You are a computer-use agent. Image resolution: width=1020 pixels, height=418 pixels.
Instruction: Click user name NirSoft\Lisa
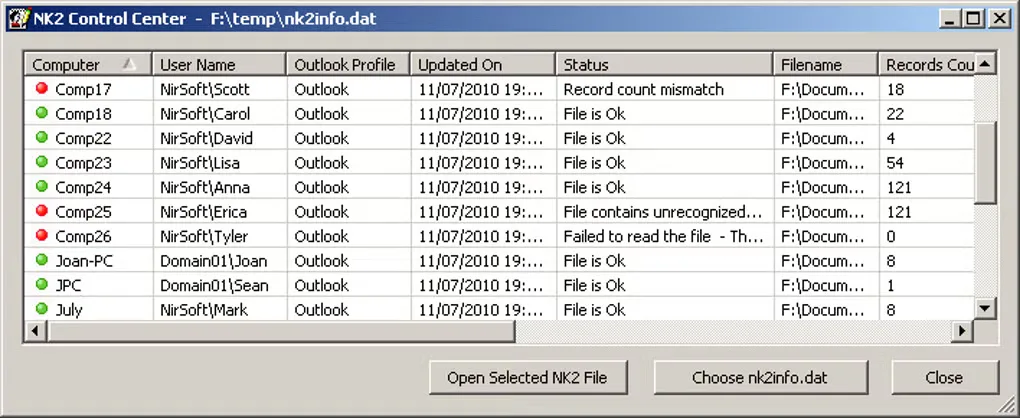pos(200,163)
